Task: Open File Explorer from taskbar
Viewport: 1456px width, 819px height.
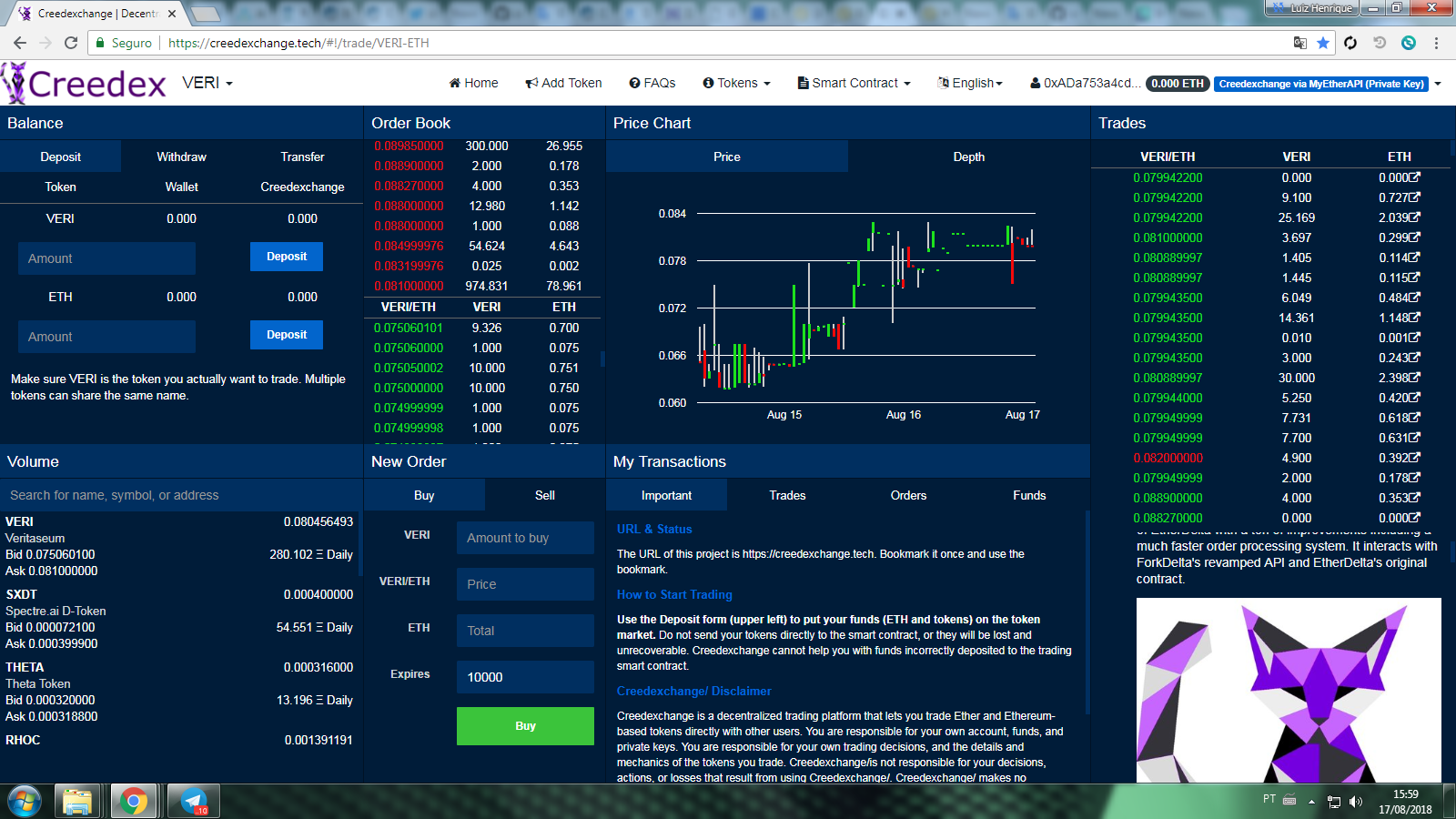Action: 77,802
